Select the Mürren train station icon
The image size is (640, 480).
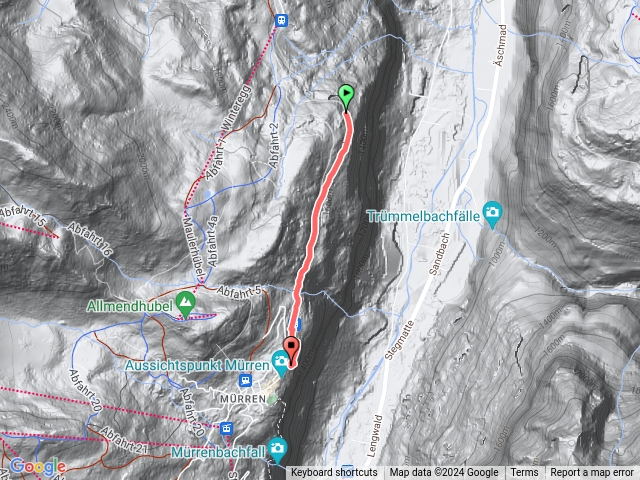245,380
